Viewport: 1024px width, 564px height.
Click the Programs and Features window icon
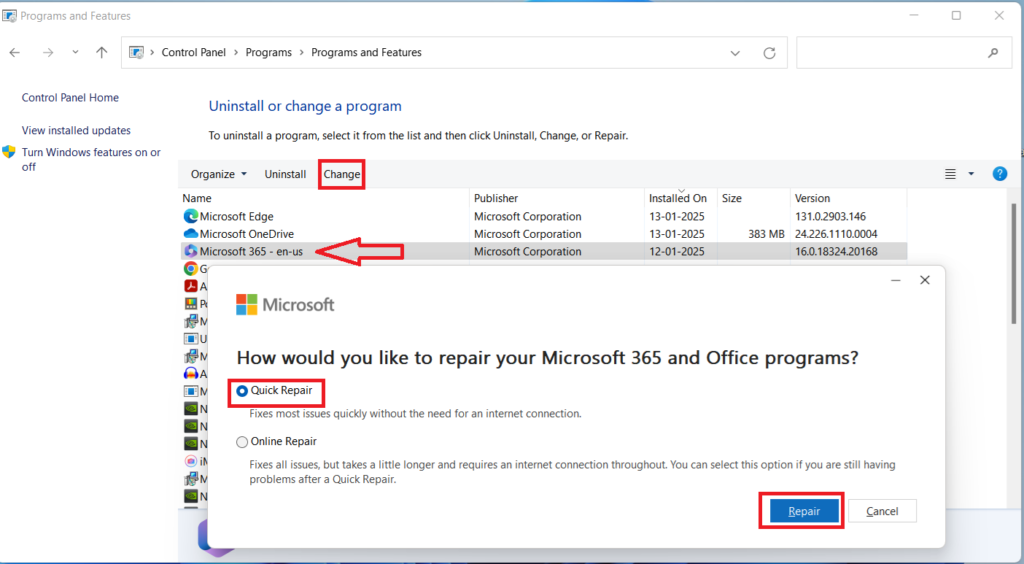[9, 16]
